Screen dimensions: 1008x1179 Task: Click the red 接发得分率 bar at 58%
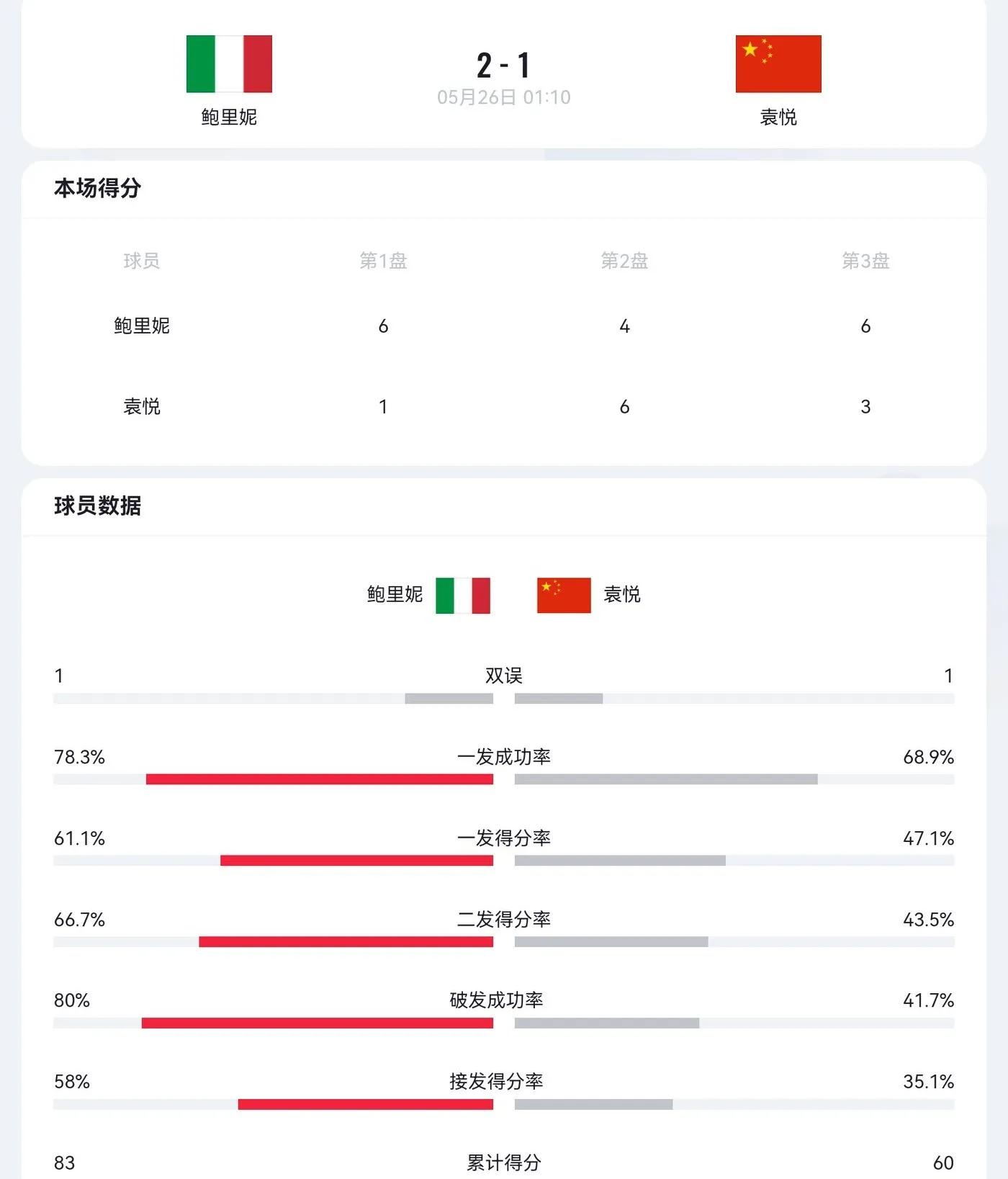point(366,1104)
